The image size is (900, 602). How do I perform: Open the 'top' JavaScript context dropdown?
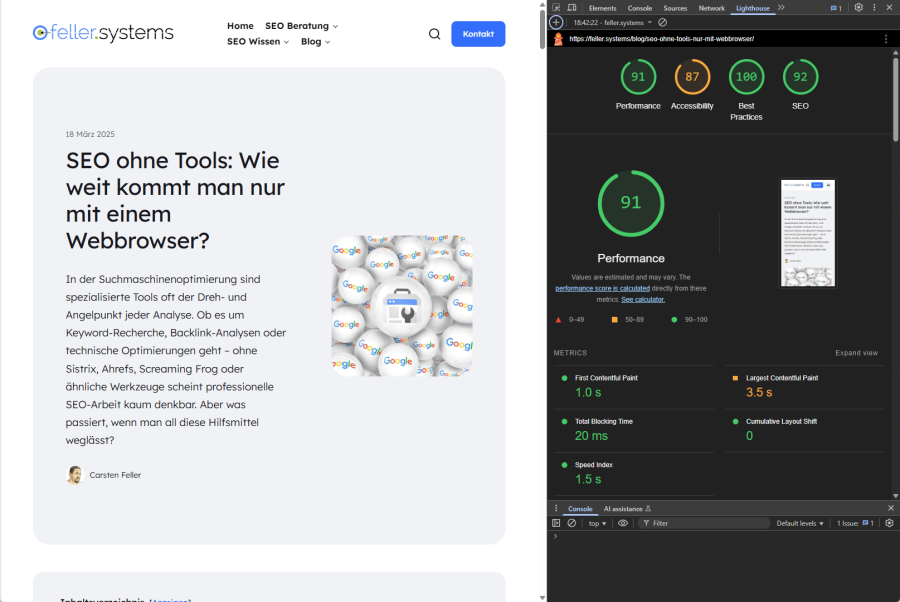click(x=597, y=523)
